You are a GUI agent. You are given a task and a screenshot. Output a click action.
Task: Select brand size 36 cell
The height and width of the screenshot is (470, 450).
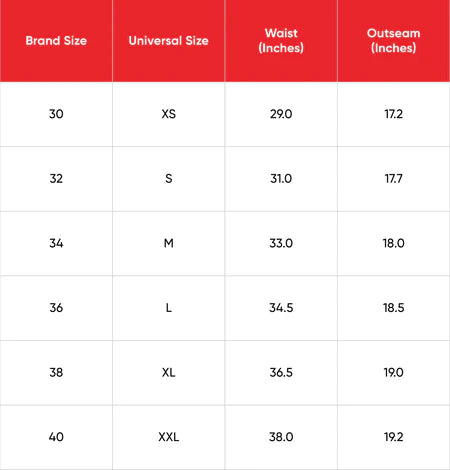click(56, 308)
